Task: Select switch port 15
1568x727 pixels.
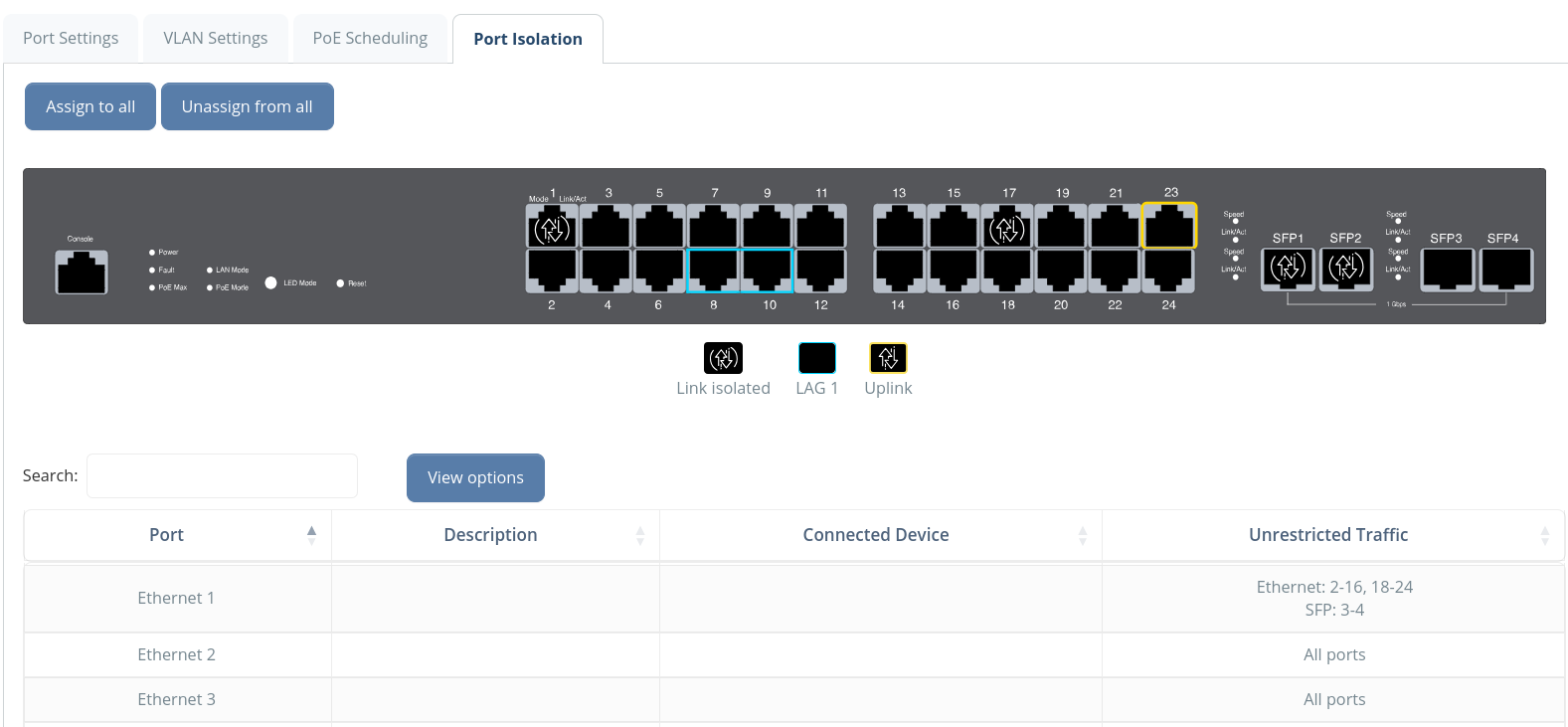Action: [x=954, y=227]
